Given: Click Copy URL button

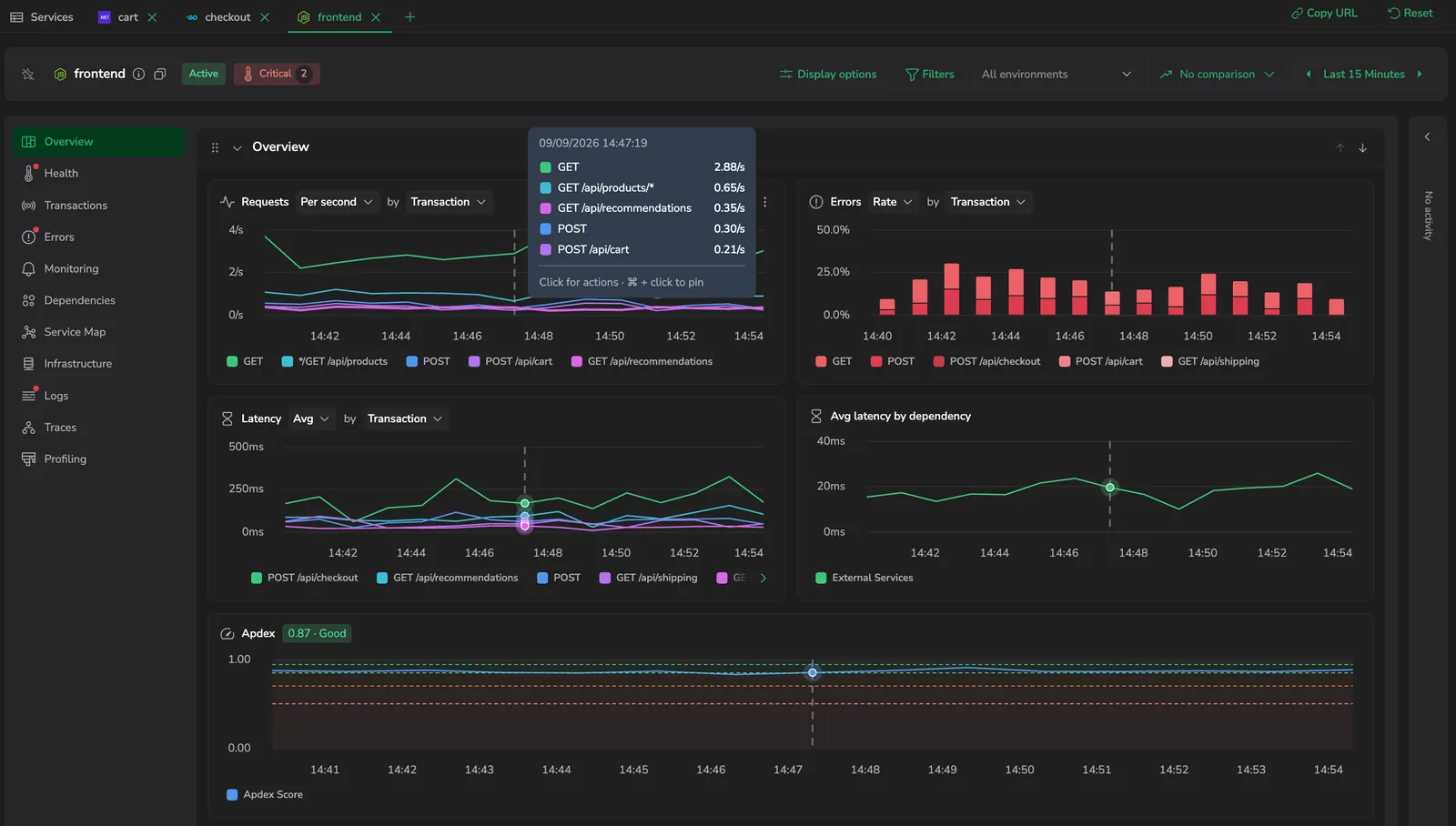Looking at the screenshot, I should [1324, 14].
